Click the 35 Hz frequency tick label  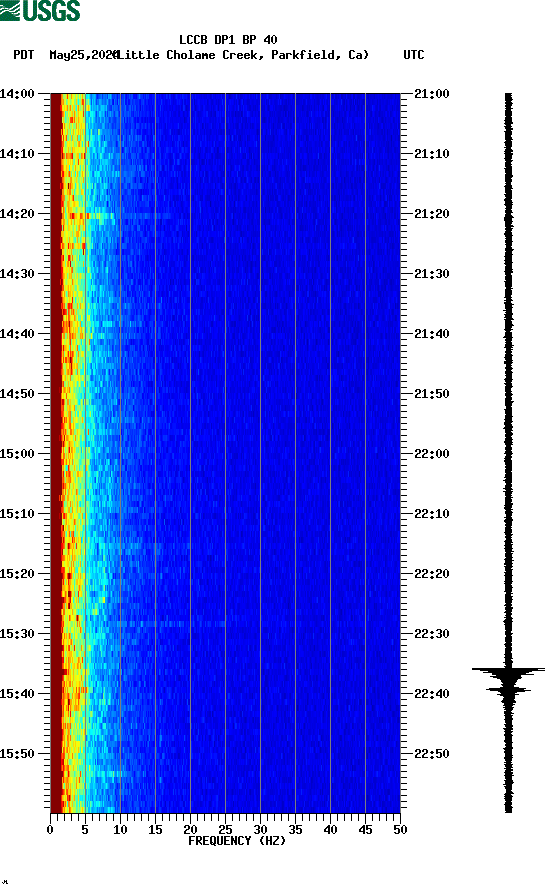point(295,830)
